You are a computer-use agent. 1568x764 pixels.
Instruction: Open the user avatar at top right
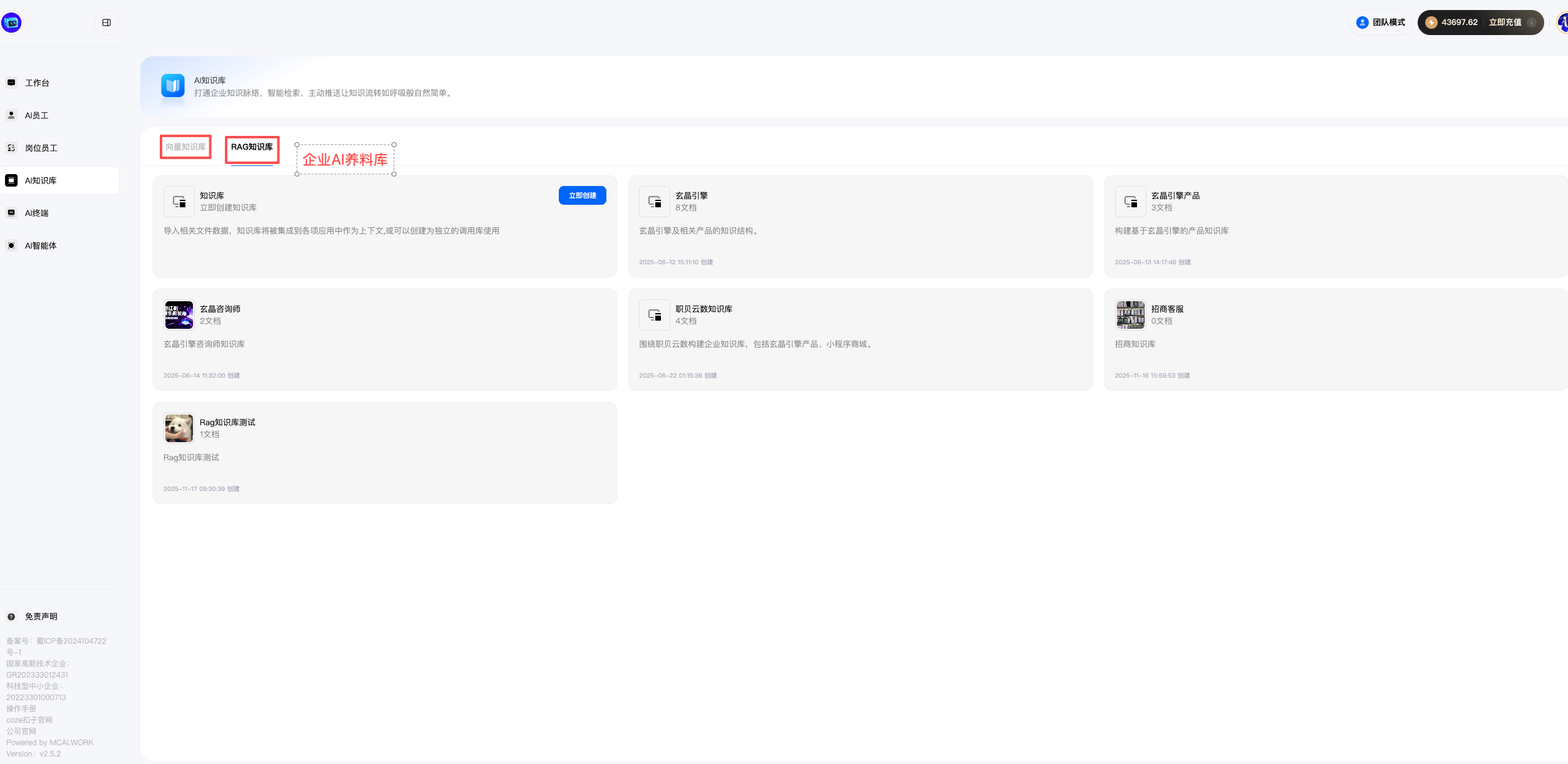point(1562,23)
